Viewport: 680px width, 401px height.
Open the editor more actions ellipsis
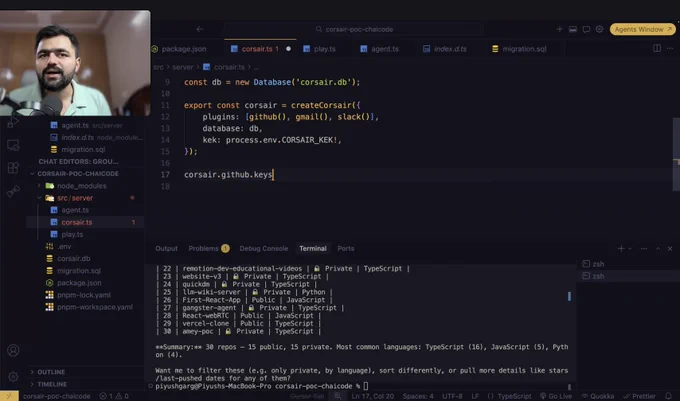[670, 48]
